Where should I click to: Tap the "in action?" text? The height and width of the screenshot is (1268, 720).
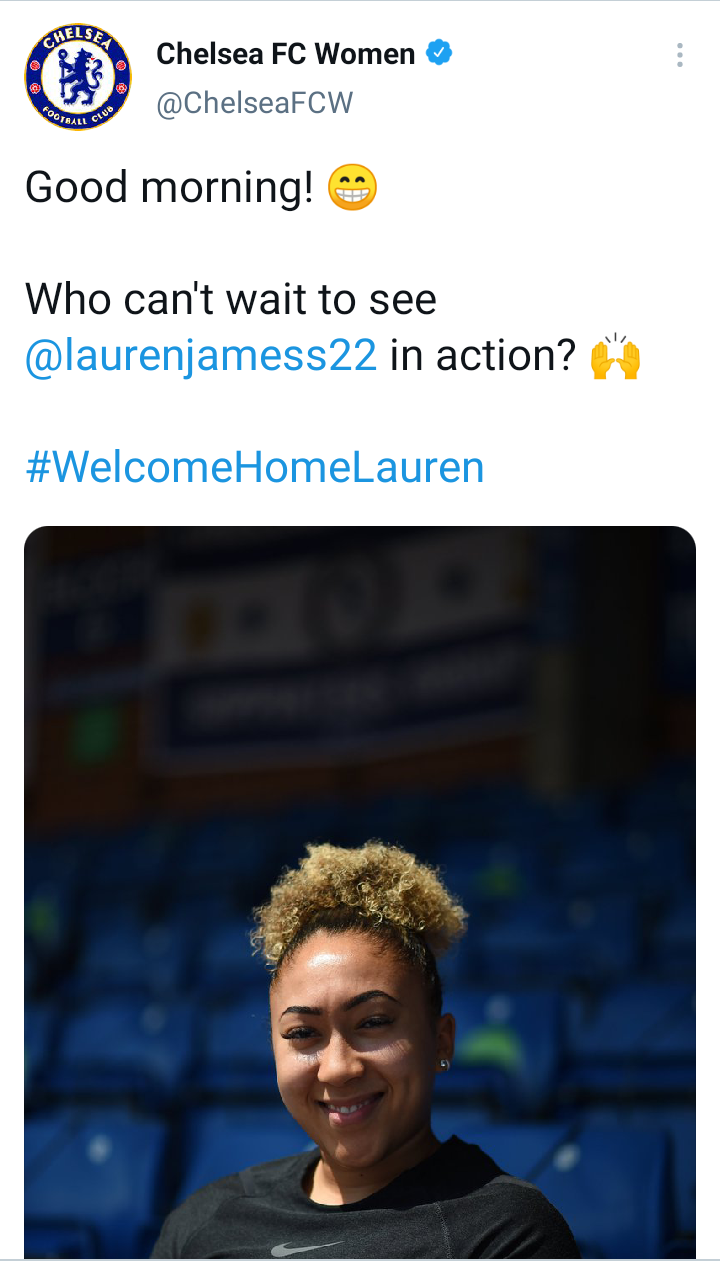pyautogui.click(x=483, y=356)
